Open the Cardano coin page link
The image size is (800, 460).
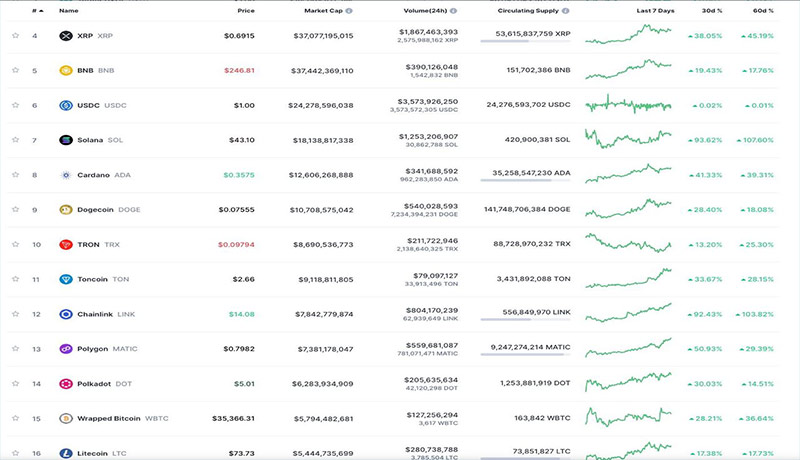tap(104, 175)
